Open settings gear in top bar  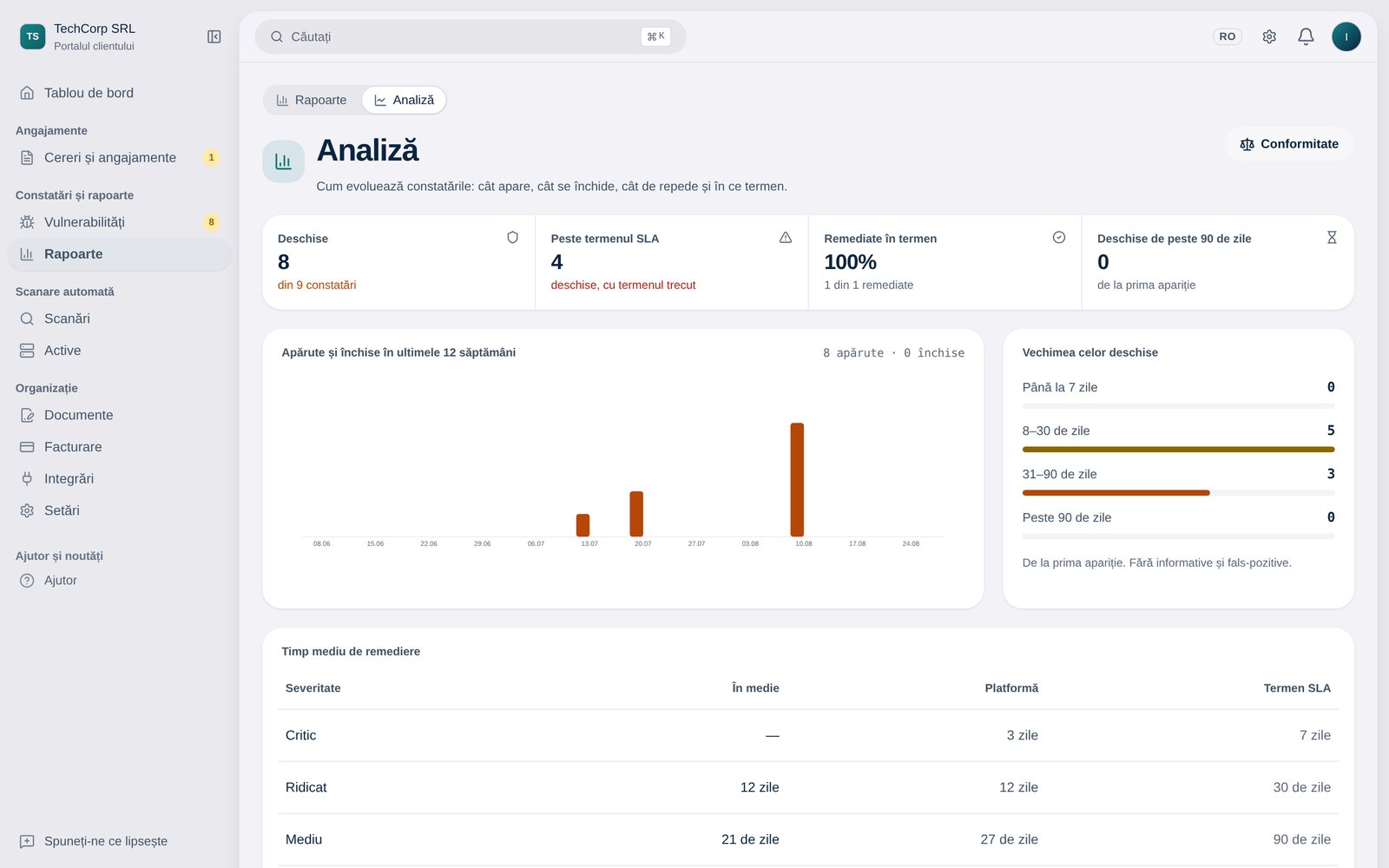click(1269, 36)
